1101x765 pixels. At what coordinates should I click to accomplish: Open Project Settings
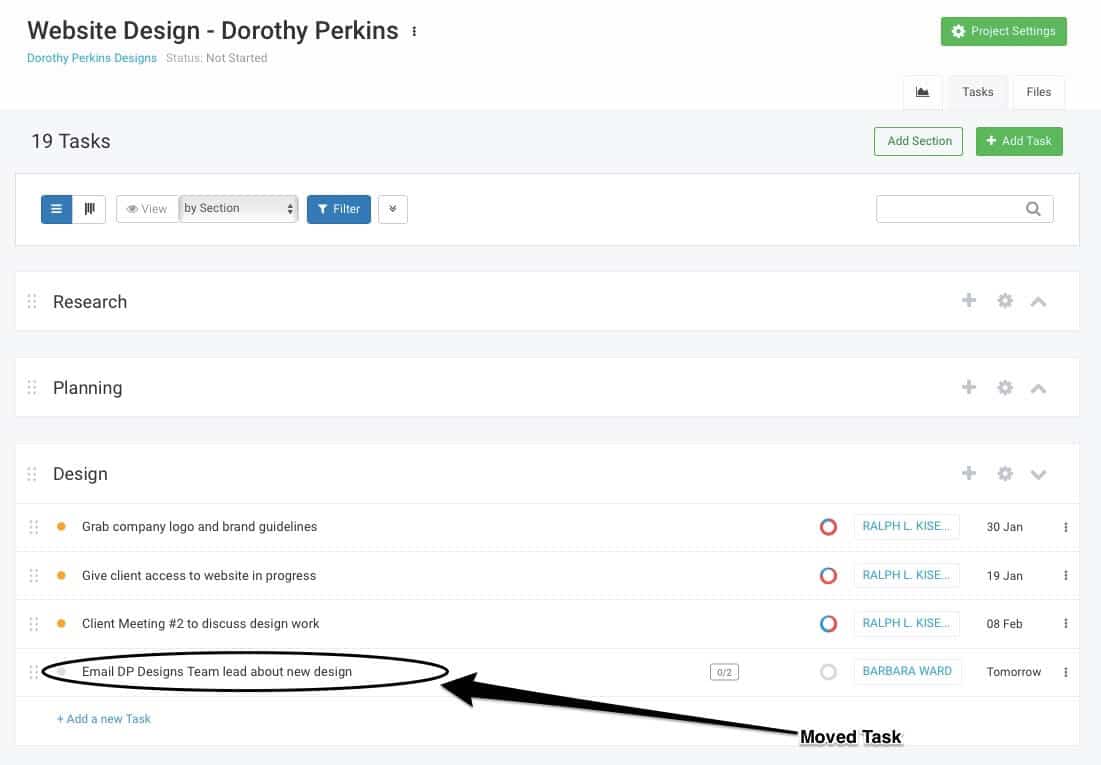point(1003,31)
